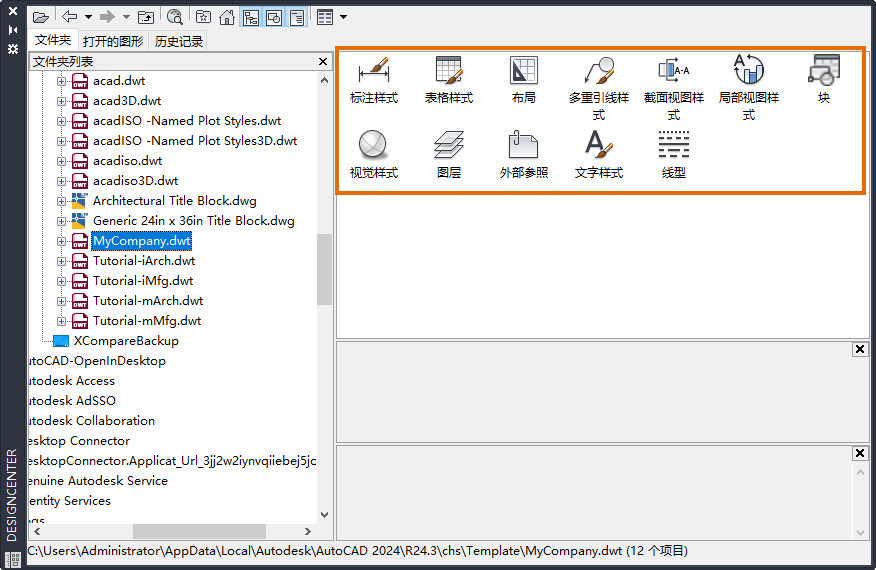The height and width of the screenshot is (570, 876).
Task: Select Tutorial-mMfg.dwt in the tree
Action: tap(147, 321)
